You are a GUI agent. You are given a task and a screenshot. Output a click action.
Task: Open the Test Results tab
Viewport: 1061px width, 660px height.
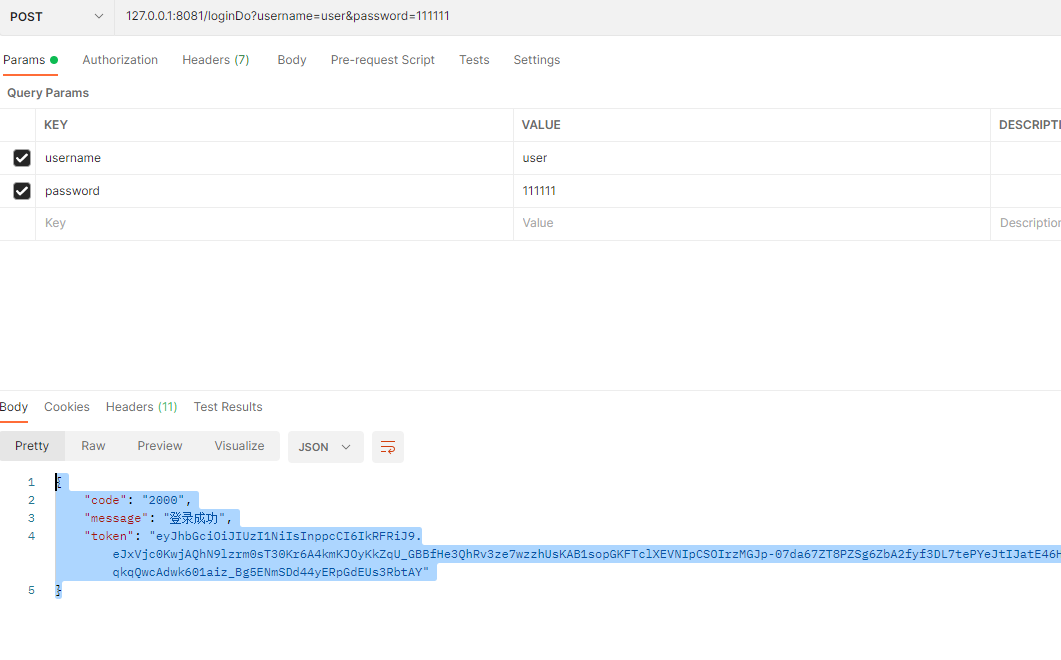(228, 407)
